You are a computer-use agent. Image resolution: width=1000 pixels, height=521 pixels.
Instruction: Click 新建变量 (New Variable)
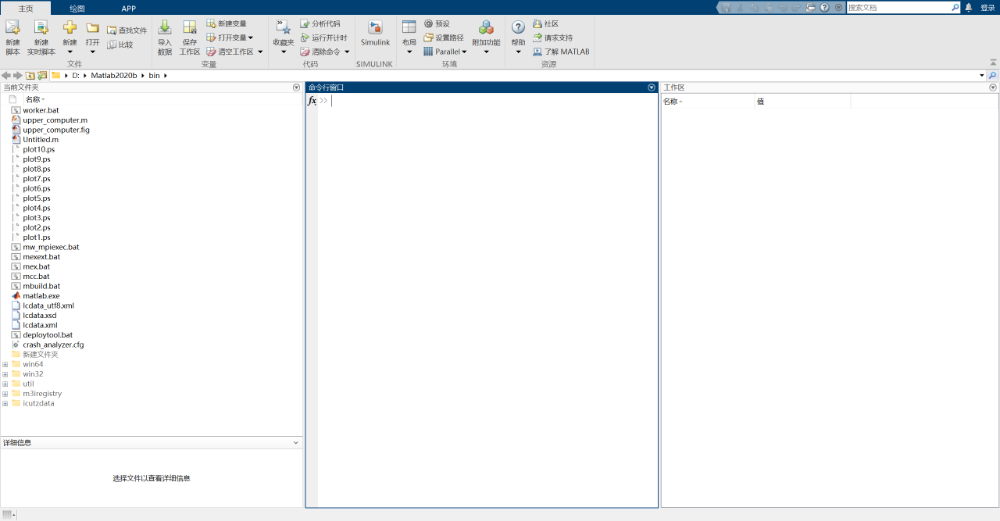(x=226, y=24)
